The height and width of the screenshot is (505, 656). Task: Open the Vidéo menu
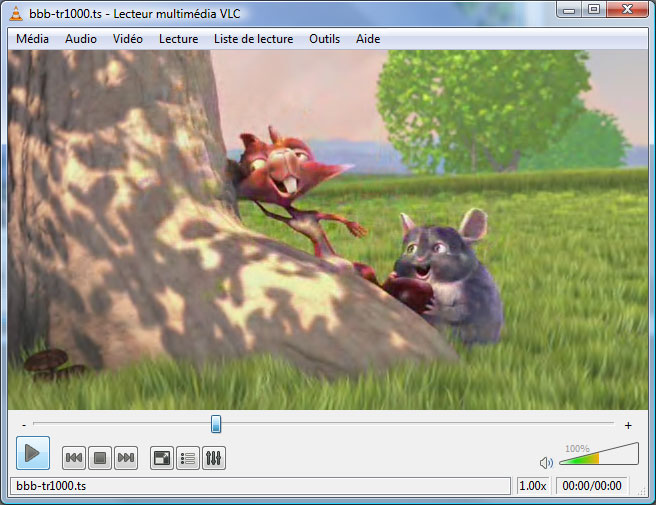click(x=128, y=39)
